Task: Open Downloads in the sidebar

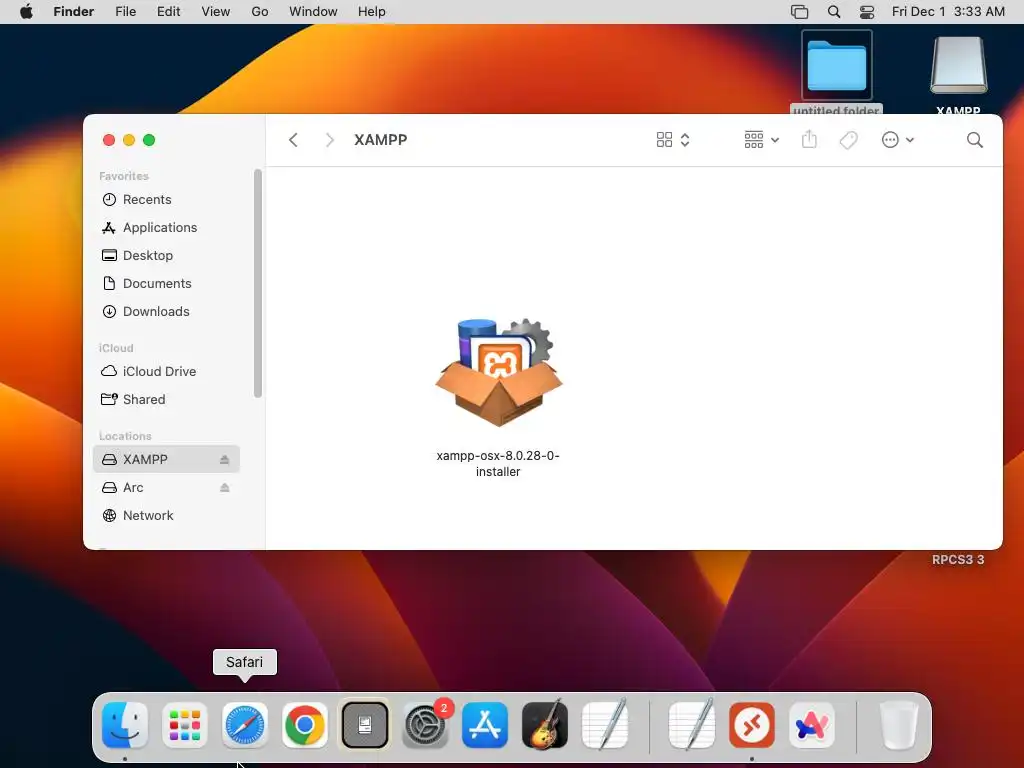Action: (167, 312)
